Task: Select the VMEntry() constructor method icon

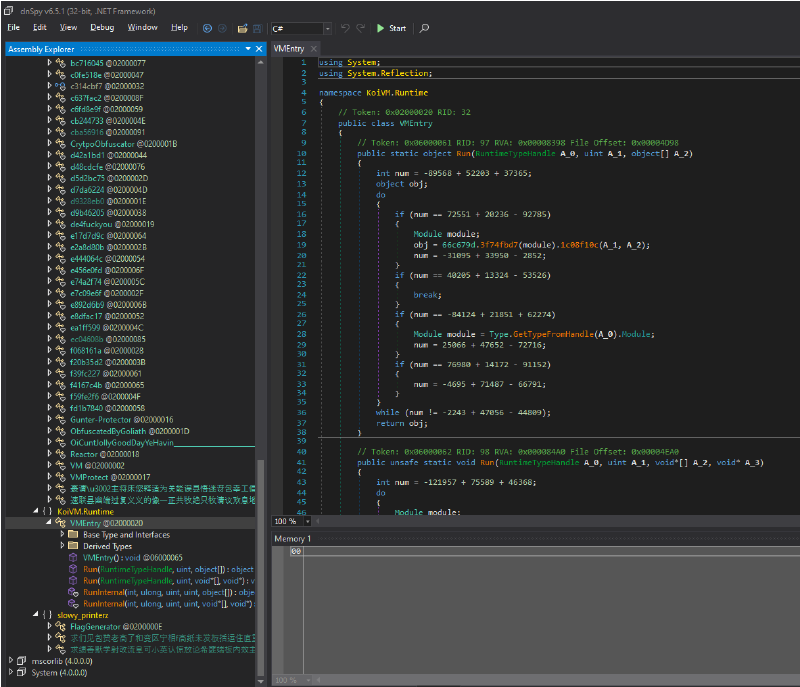Action: (73, 558)
